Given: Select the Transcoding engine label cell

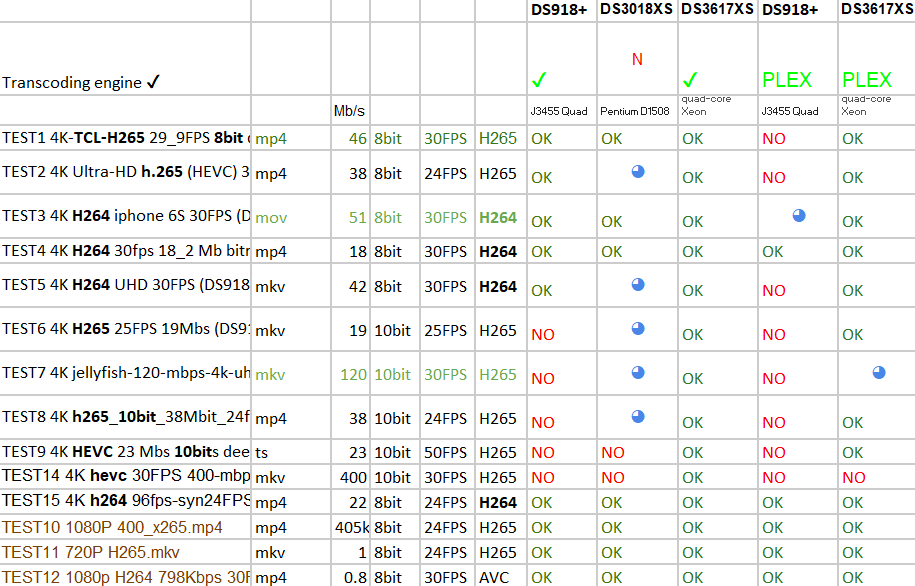Looking at the screenshot, I should [125, 59].
